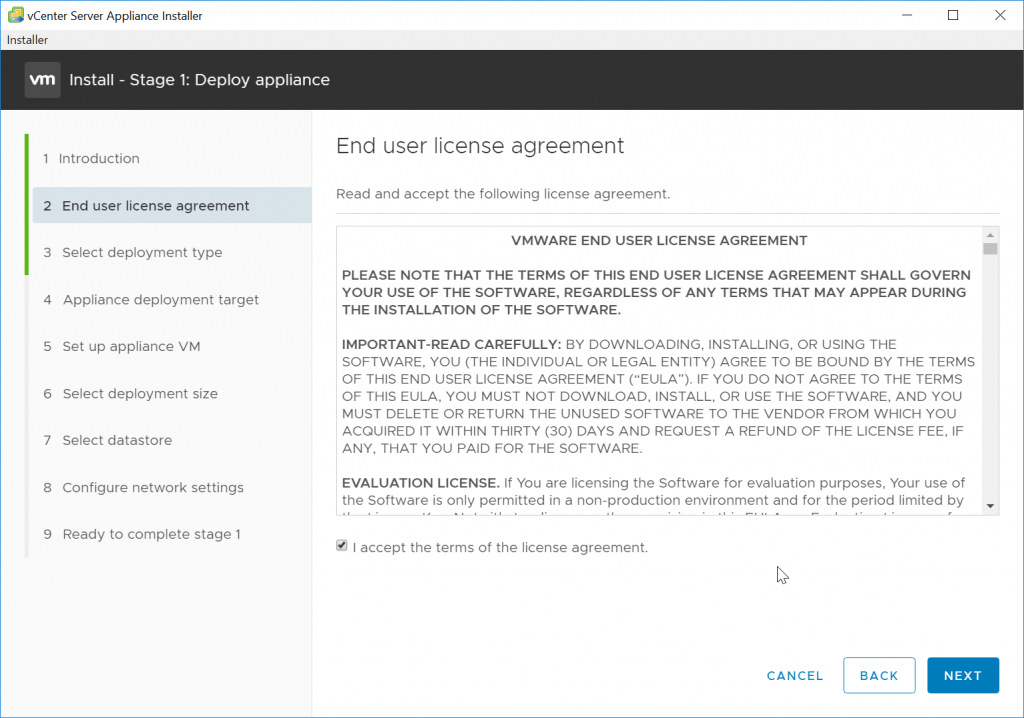
Task: Go to step 1 Introduction
Action: point(91,159)
